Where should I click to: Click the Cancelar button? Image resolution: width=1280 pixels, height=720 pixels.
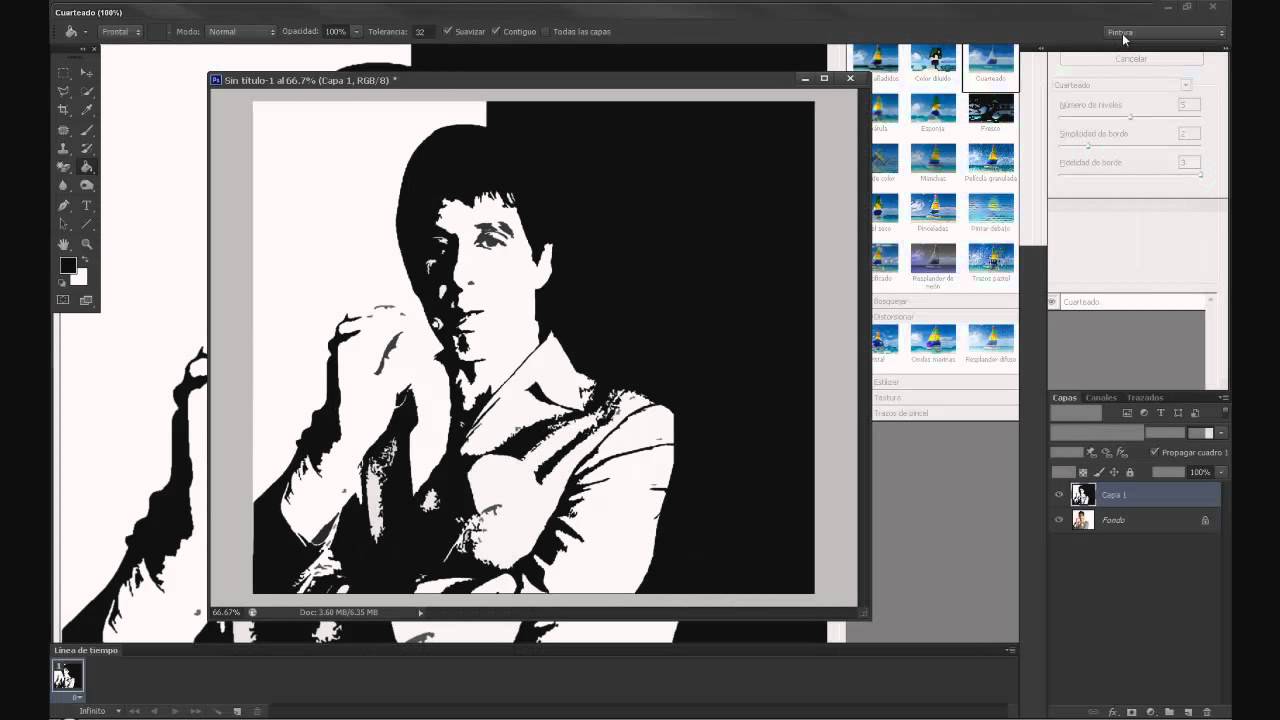(x=1131, y=59)
